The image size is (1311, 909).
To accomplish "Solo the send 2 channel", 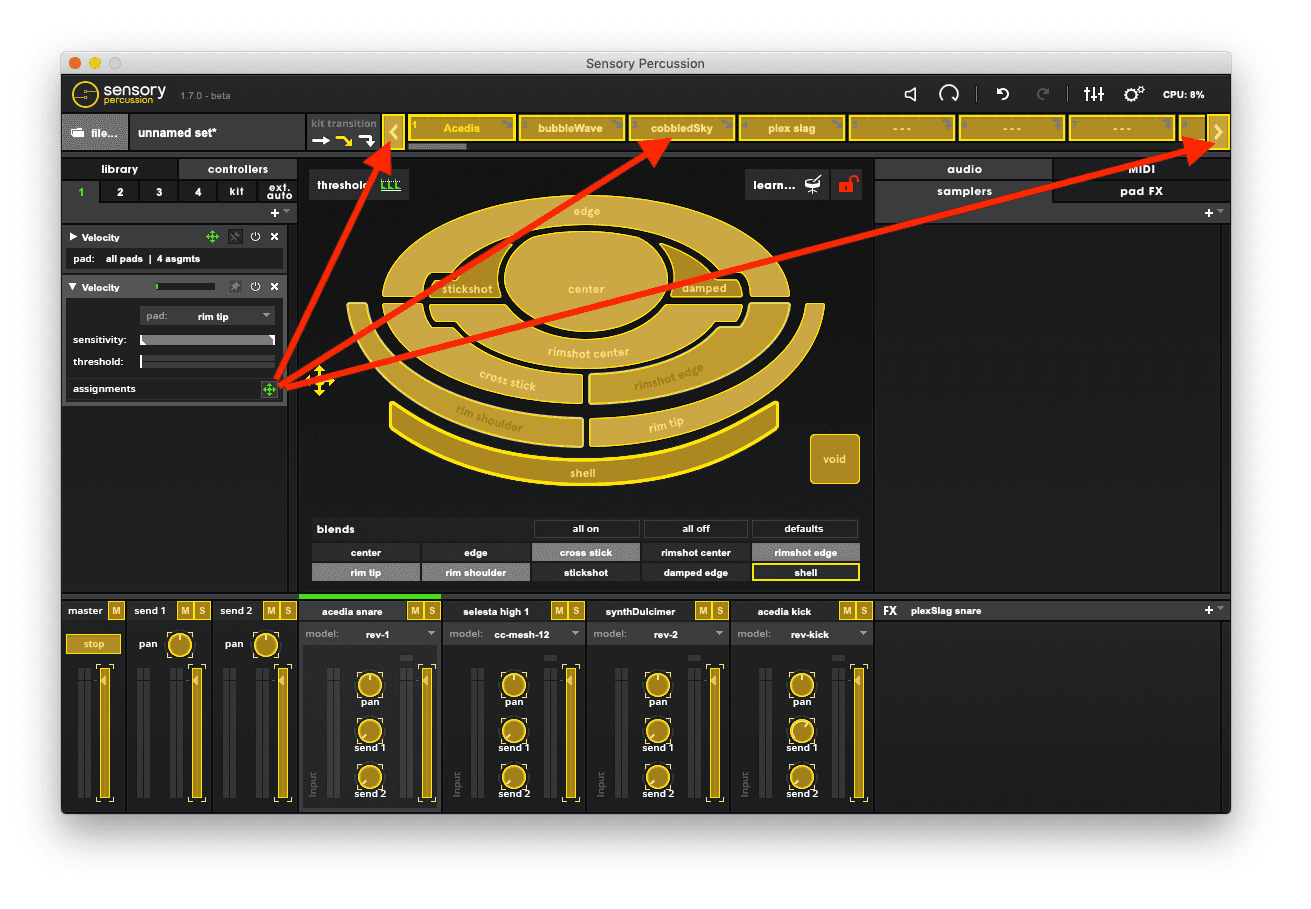I will click(x=288, y=611).
